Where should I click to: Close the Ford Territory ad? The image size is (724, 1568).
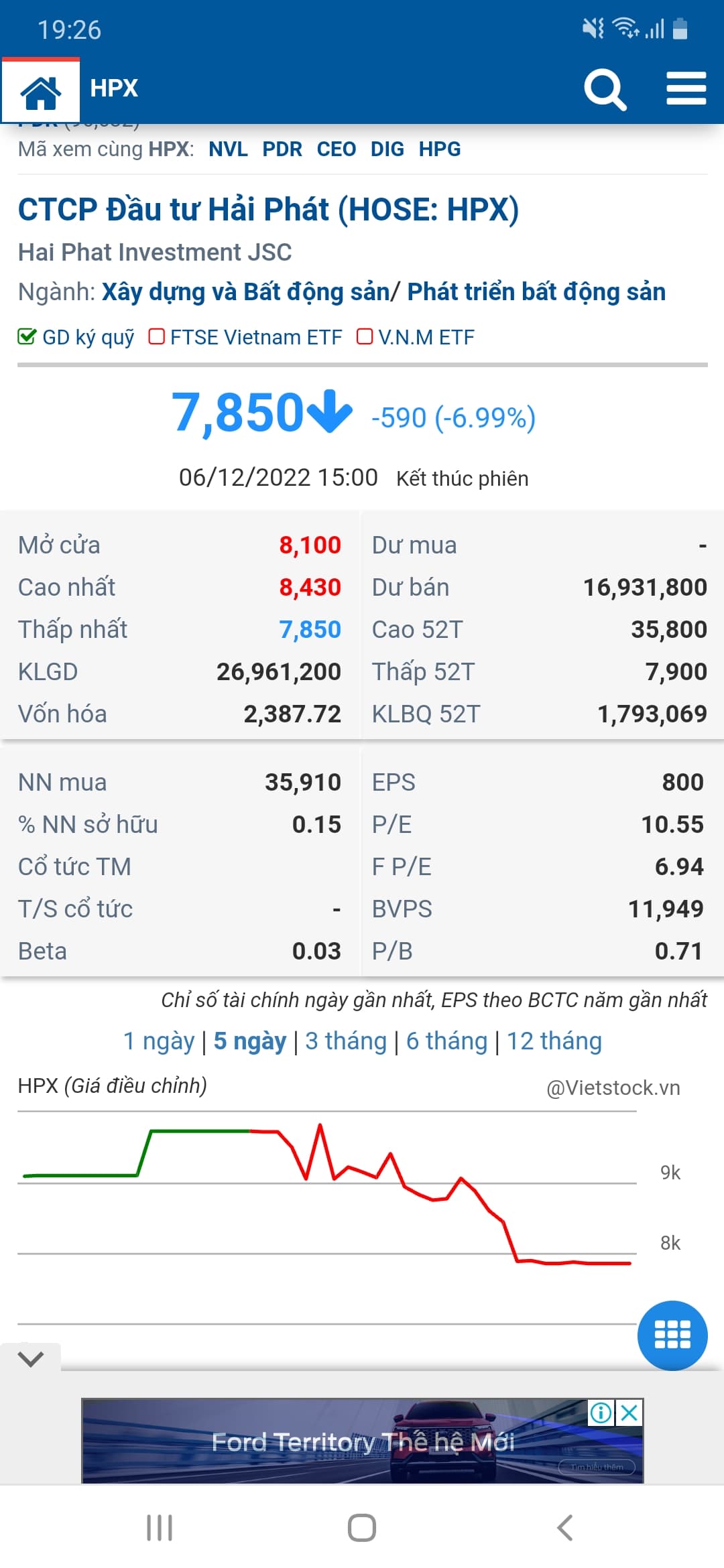pyautogui.click(x=629, y=1413)
